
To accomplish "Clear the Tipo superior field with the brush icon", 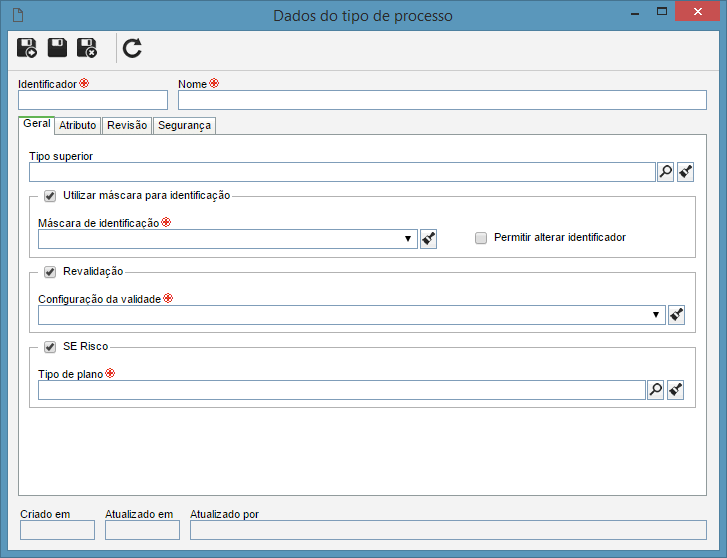I will coord(686,172).
